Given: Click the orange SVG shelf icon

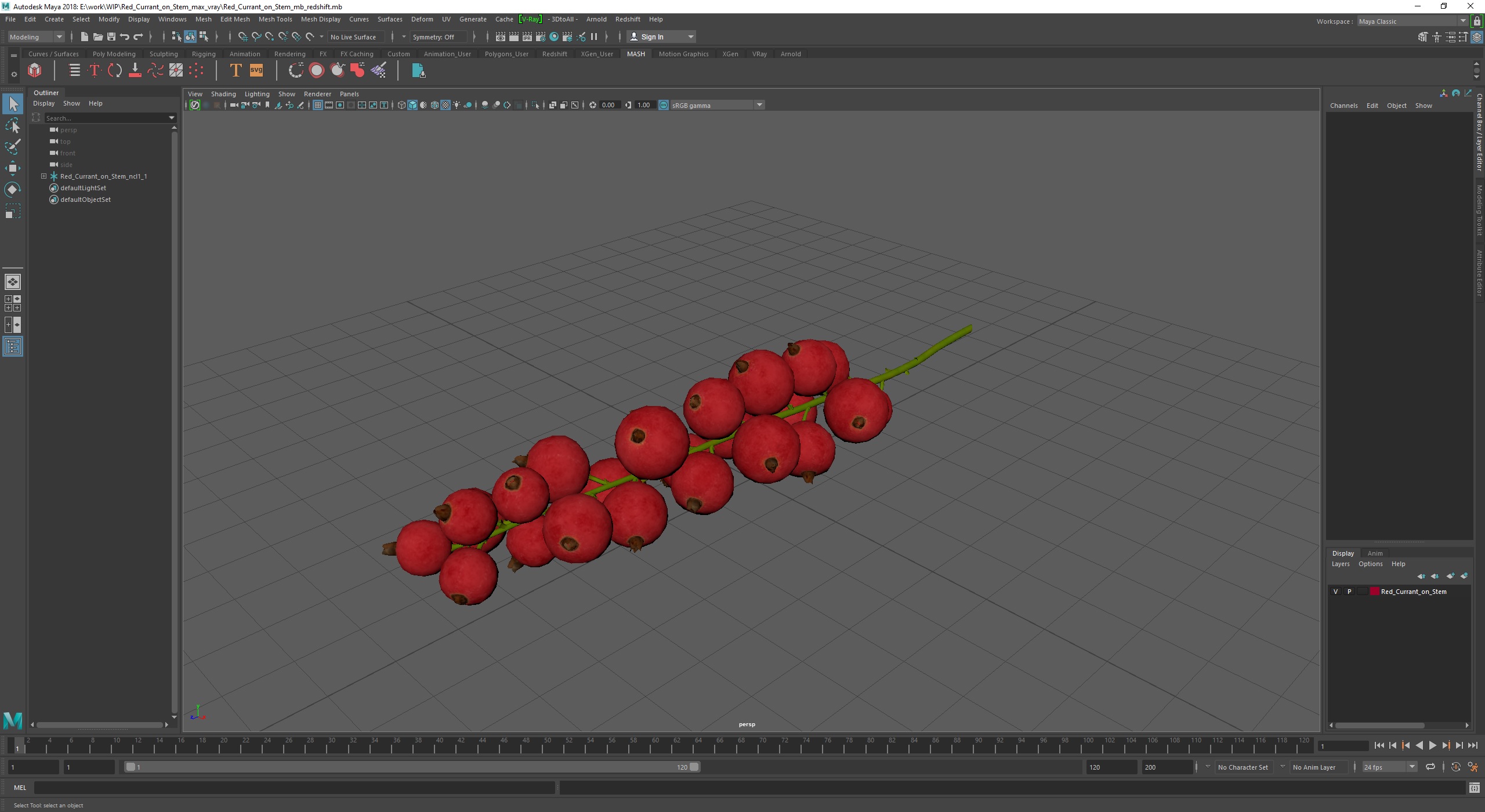Looking at the screenshot, I should 256,71.
